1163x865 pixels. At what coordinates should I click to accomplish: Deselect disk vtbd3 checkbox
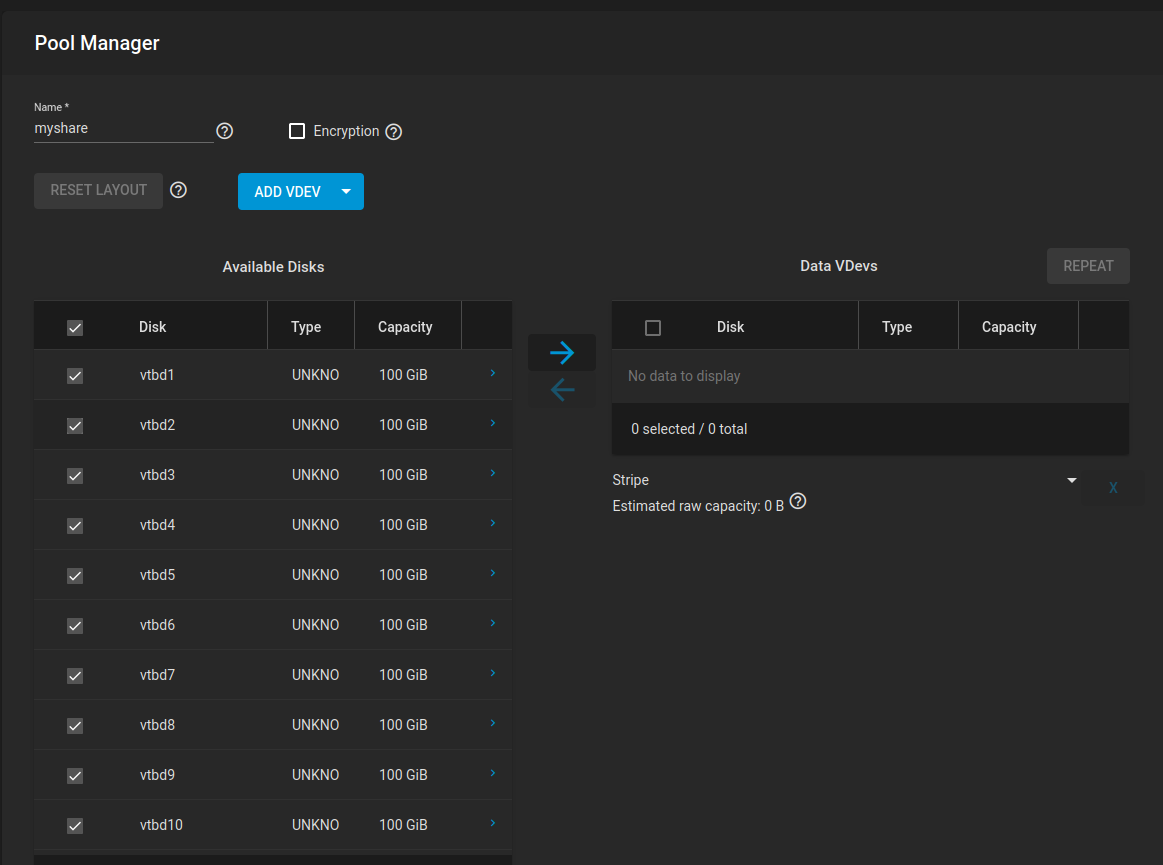coord(75,476)
